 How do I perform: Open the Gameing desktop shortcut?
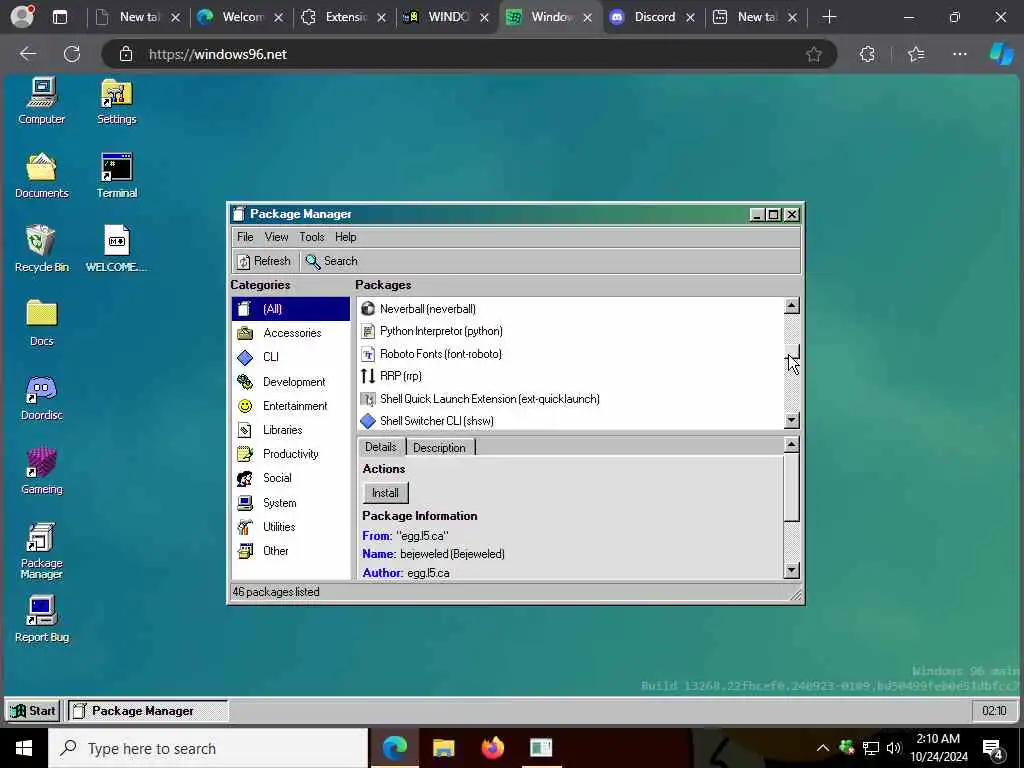(41, 471)
